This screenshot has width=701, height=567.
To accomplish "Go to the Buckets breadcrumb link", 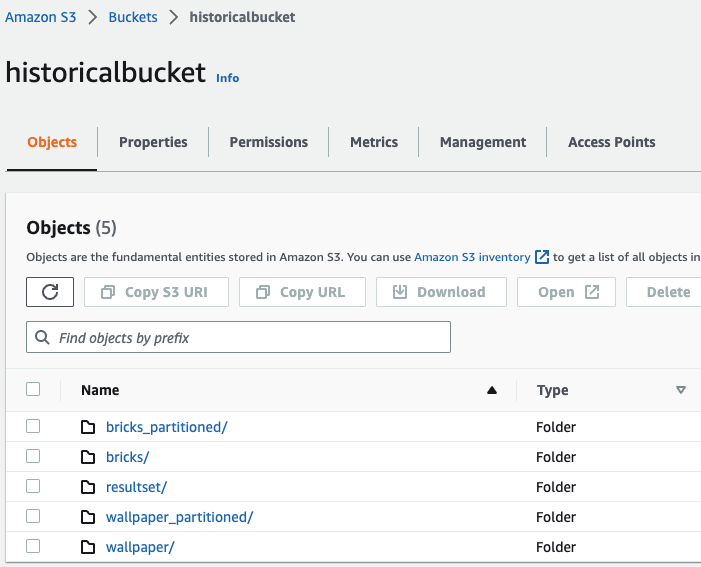I will [x=133, y=17].
